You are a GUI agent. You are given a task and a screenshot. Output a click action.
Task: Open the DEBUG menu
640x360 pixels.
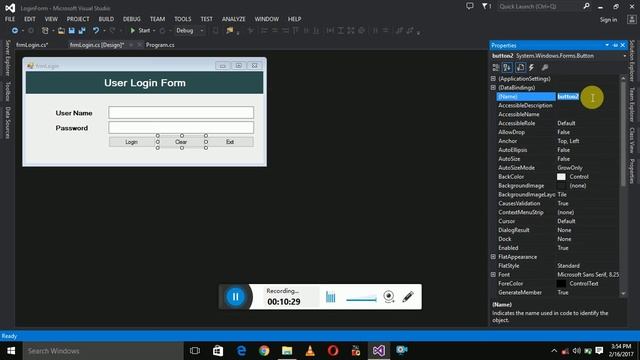(x=131, y=19)
